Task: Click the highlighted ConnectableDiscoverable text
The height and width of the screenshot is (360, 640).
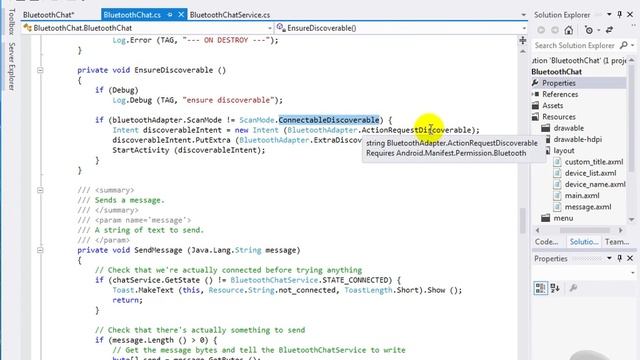Action: tap(329, 120)
